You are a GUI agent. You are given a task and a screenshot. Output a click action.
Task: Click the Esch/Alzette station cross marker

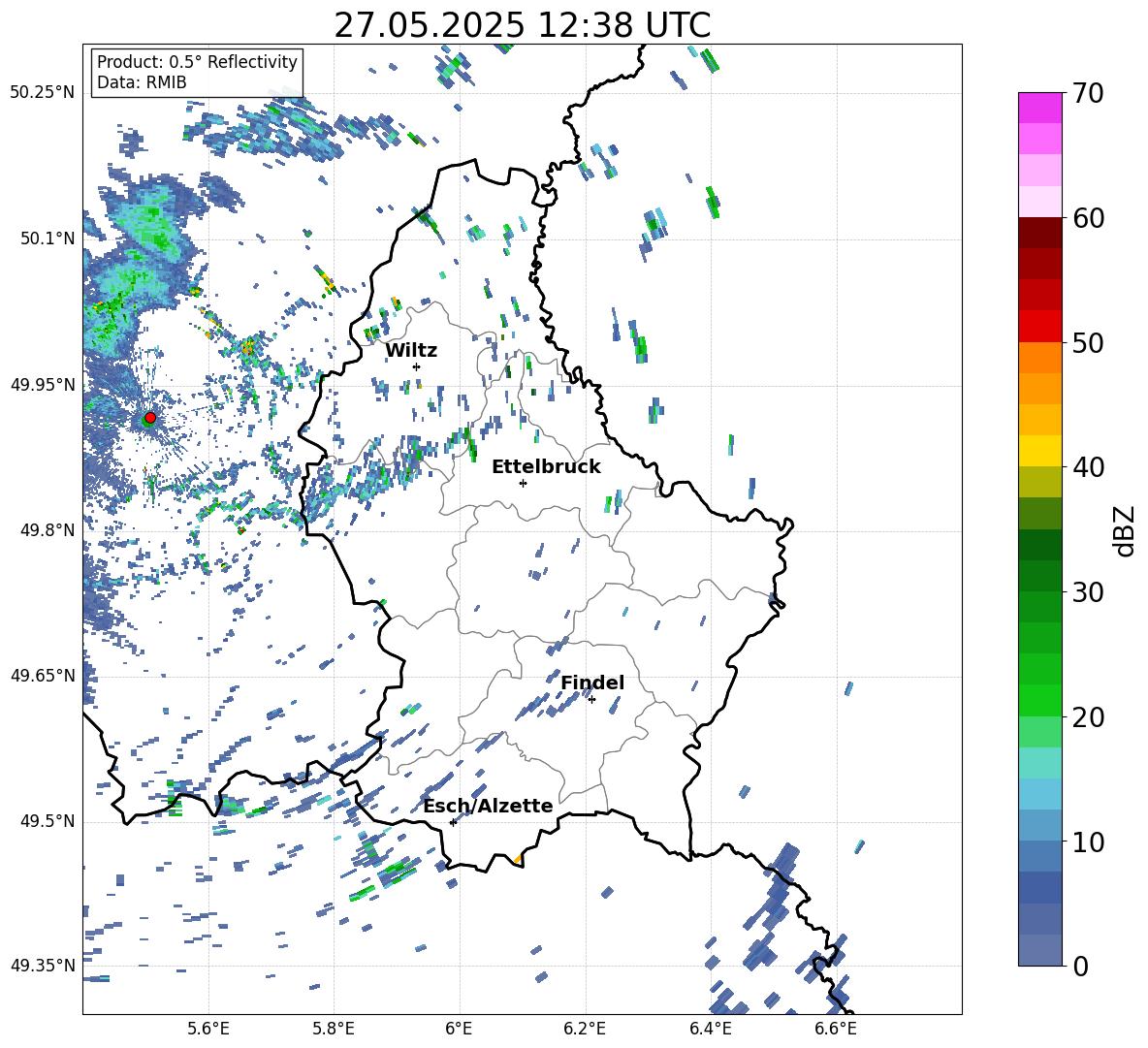click(453, 822)
